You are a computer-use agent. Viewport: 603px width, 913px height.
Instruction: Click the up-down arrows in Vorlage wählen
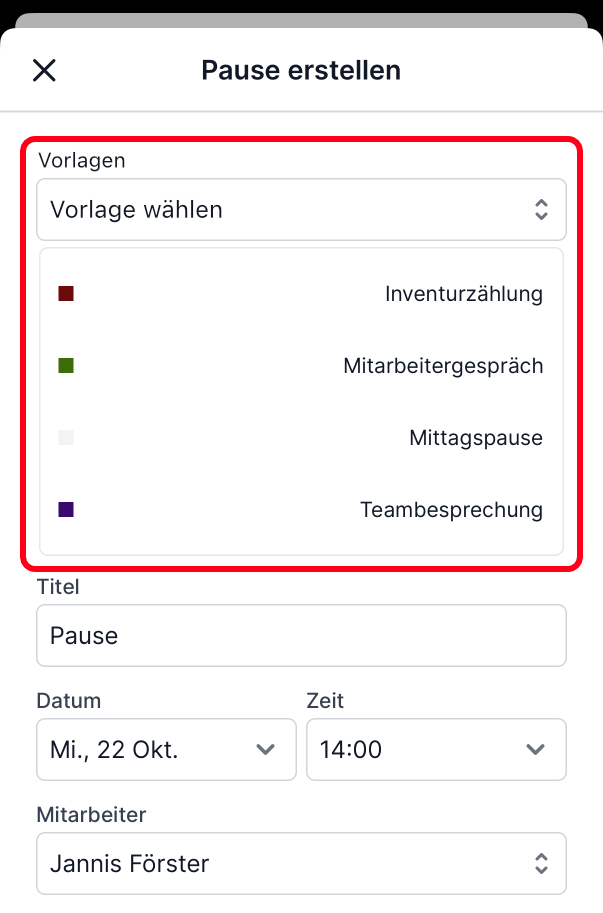pos(541,210)
